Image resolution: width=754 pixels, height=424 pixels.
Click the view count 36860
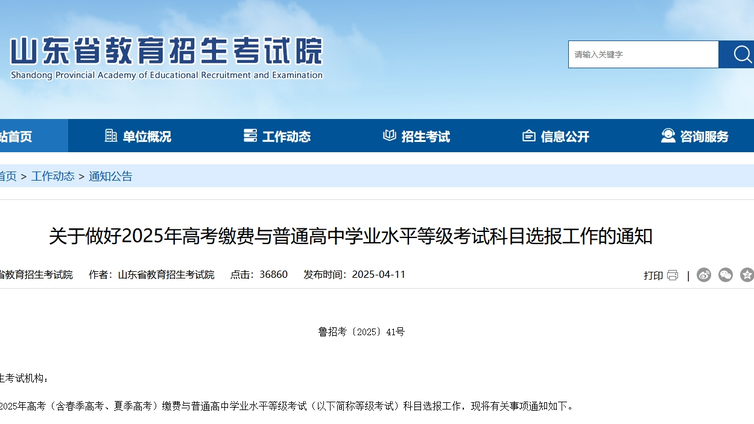point(274,274)
